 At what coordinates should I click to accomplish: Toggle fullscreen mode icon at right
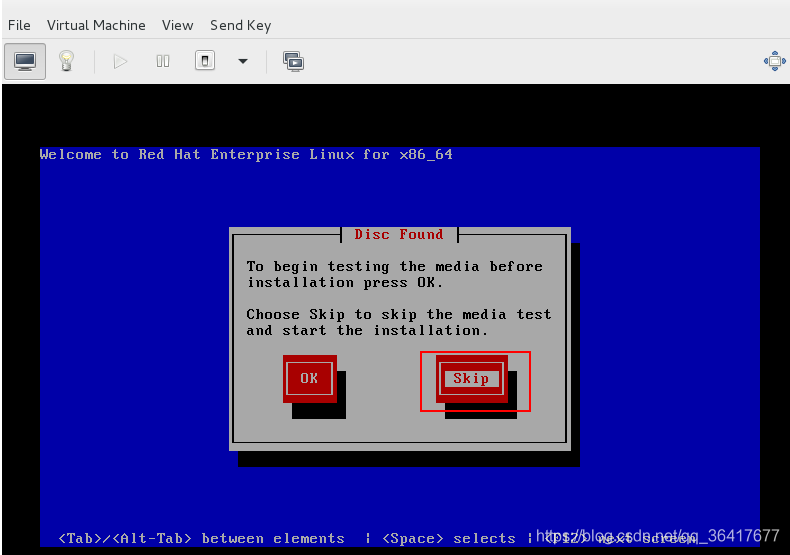(774, 61)
